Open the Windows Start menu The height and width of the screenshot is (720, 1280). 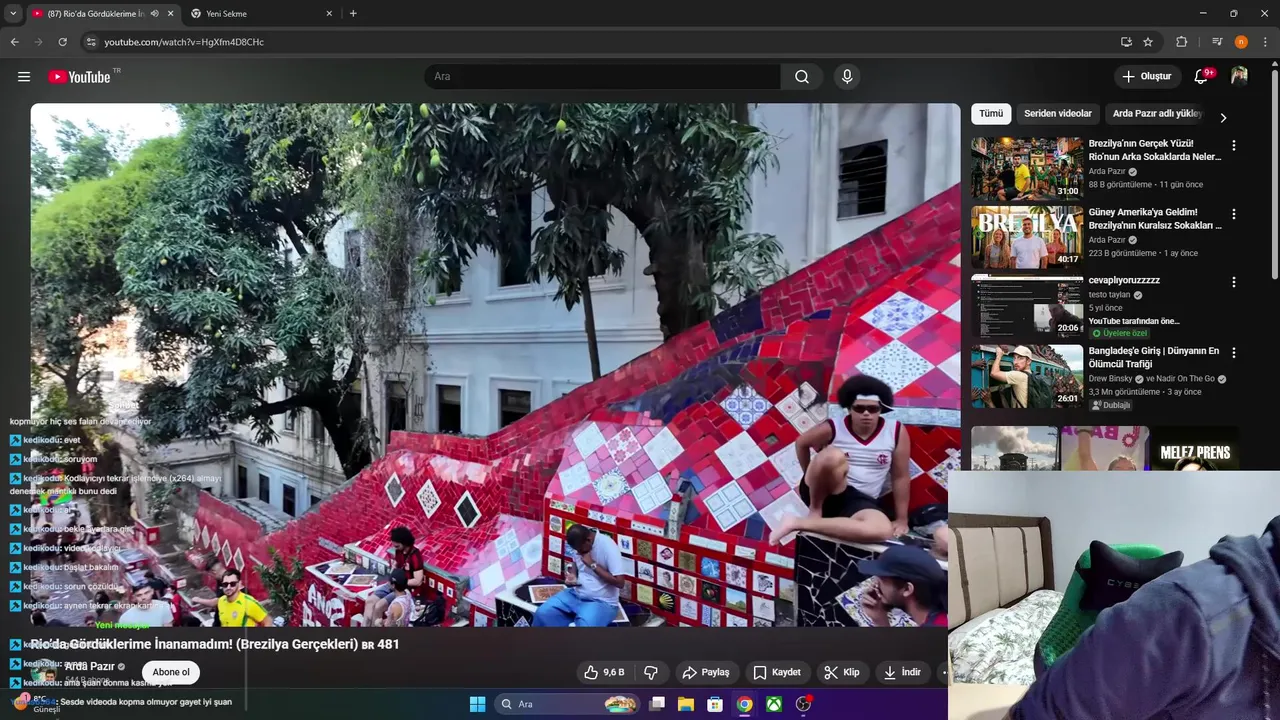tap(477, 704)
